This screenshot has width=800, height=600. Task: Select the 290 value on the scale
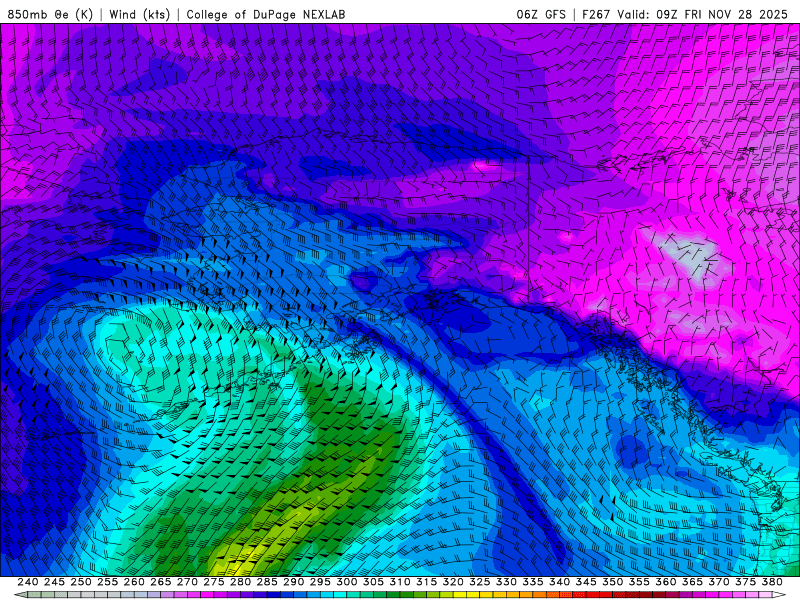pos(293,582)
